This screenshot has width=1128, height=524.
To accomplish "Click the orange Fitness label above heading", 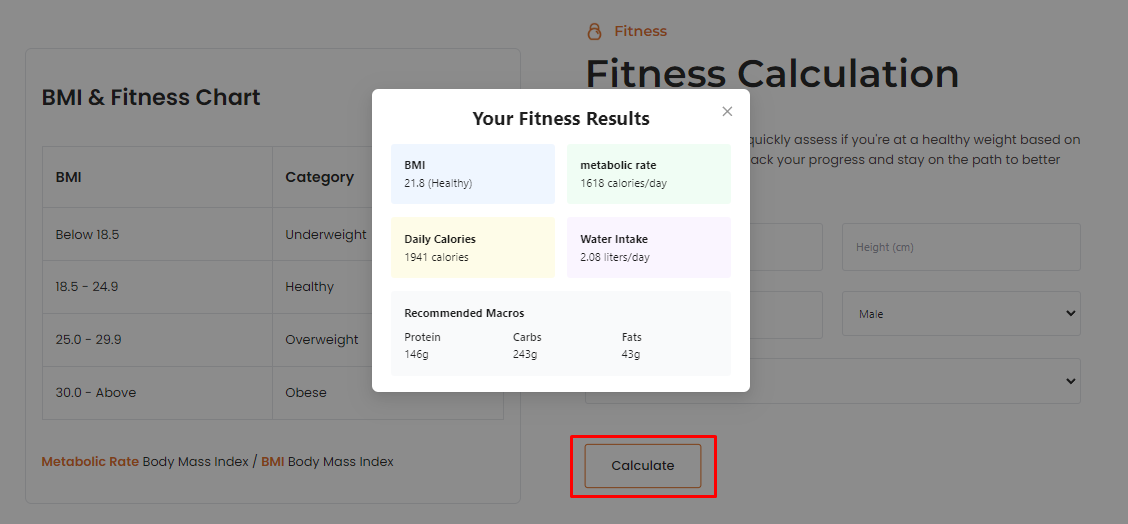I will tap(640, 31).
